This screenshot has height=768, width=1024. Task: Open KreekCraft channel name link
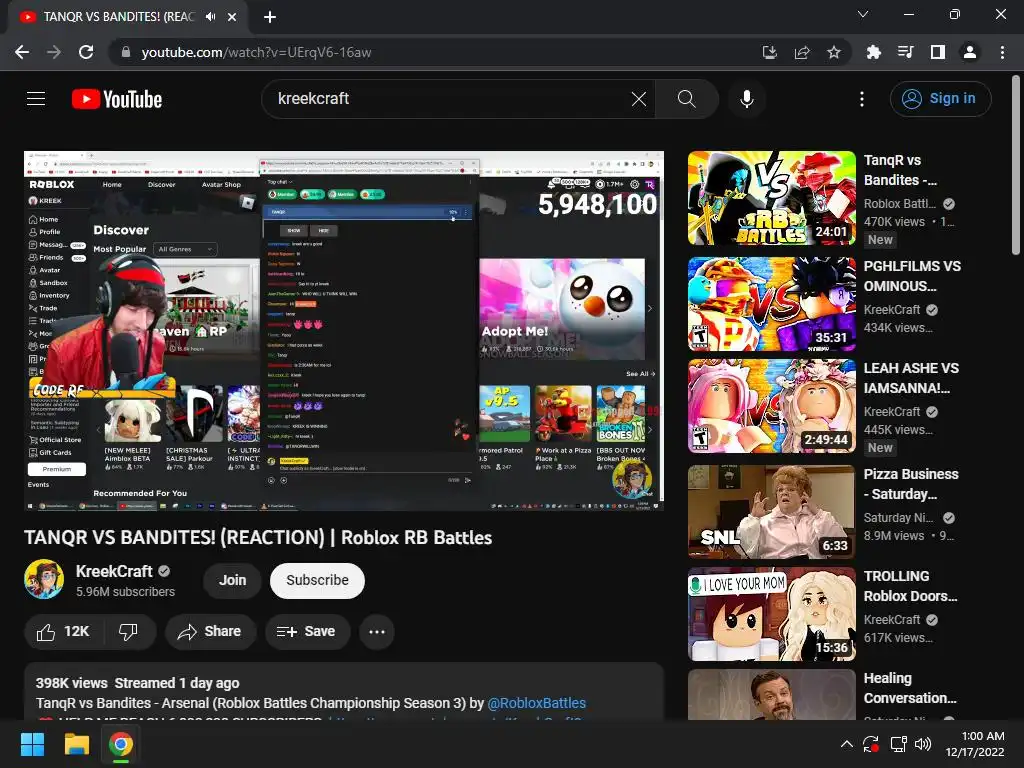click(114, 571)
